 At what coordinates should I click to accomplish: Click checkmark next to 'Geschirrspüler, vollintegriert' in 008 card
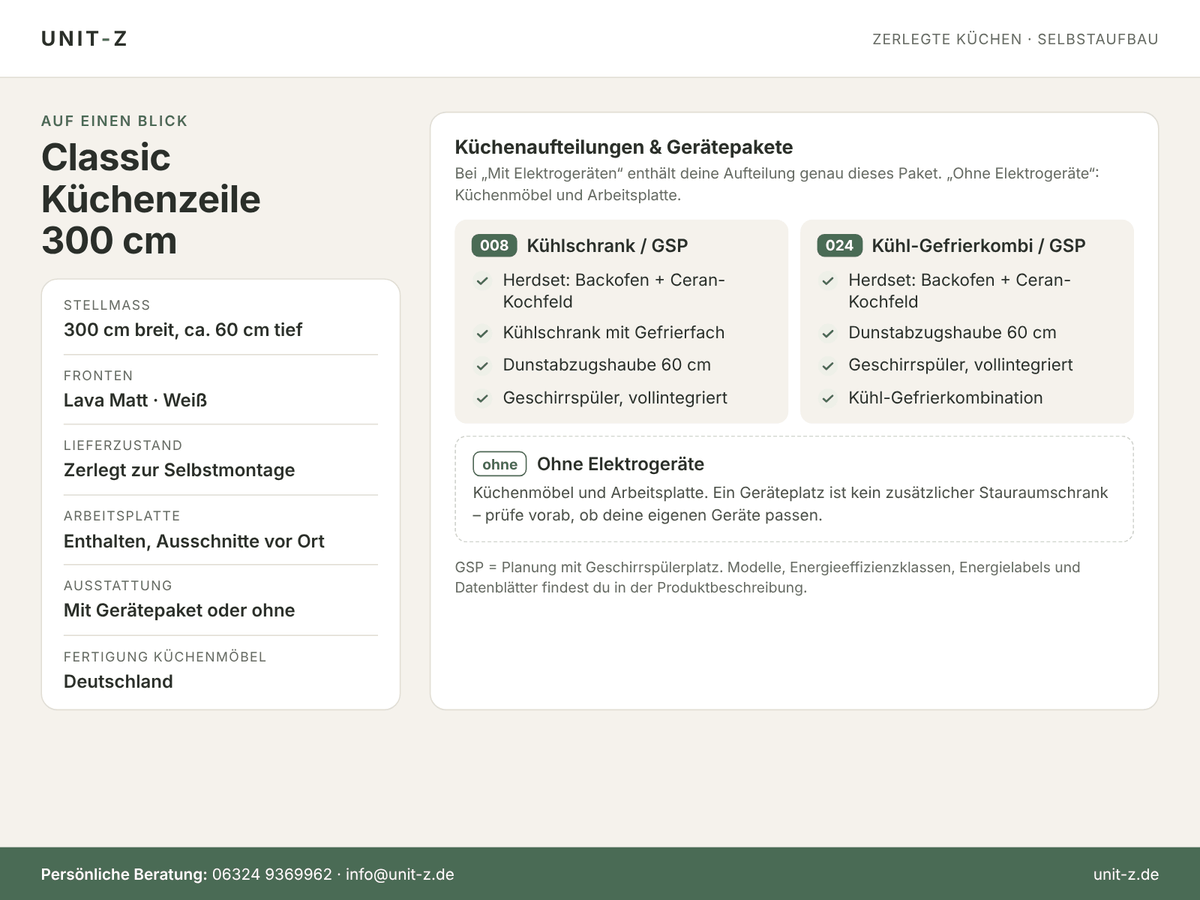pos(482,398)
